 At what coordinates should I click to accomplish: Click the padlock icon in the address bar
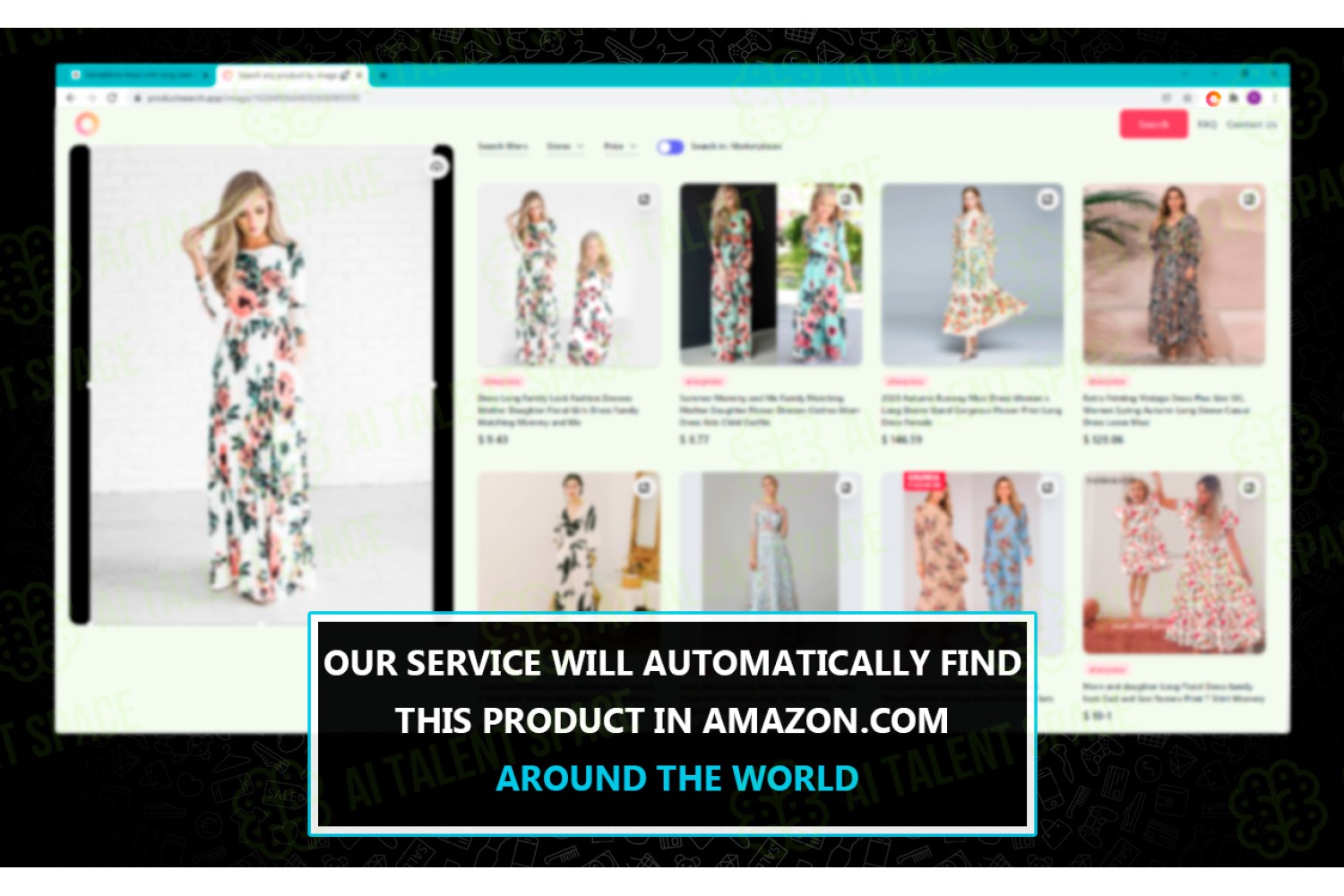[137, 98]
